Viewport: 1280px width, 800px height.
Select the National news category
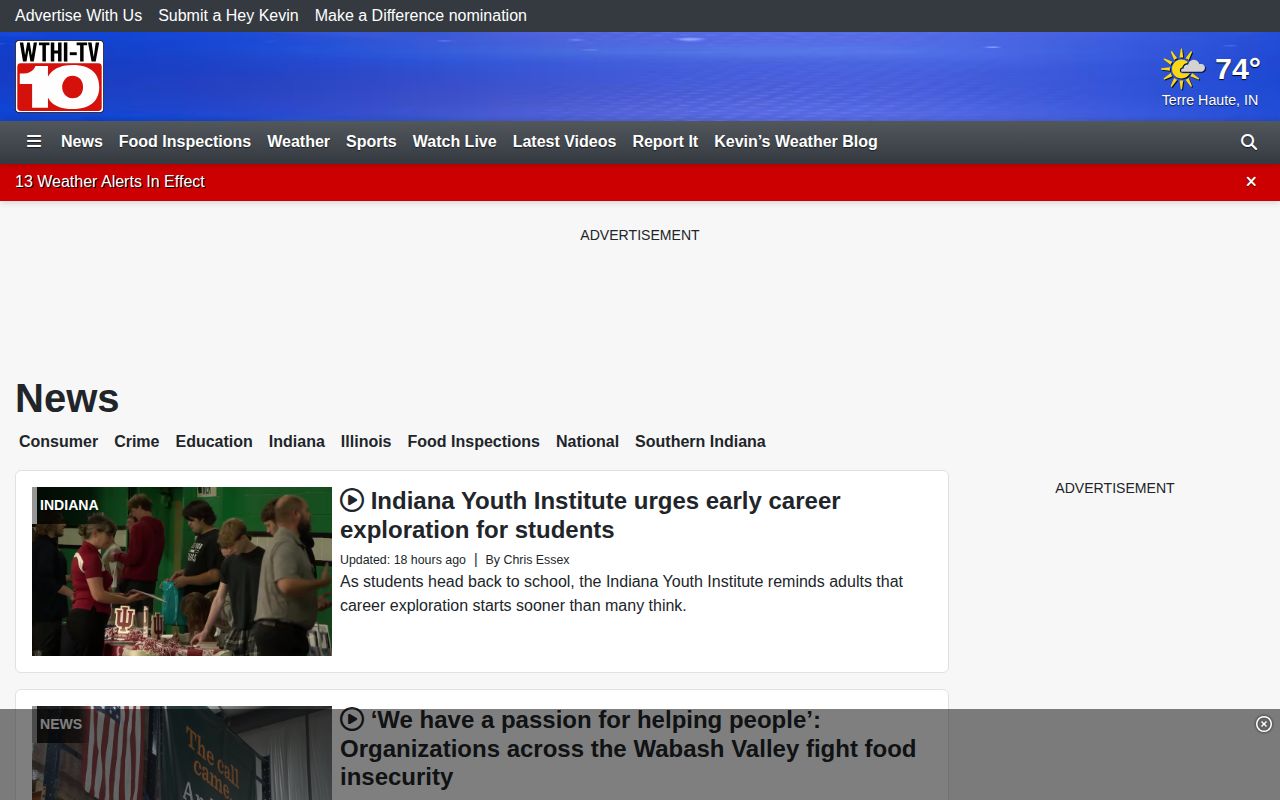(x=587, y=442)
